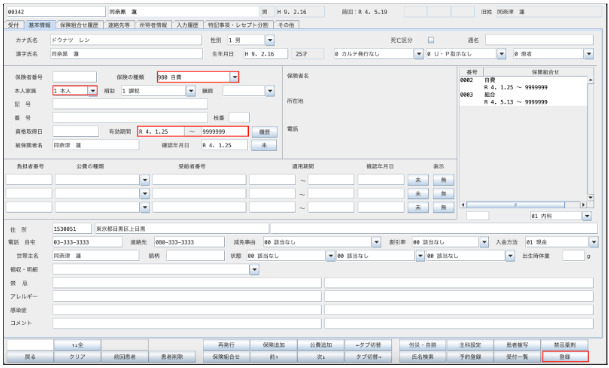609x368 pixels.
Task: Open the 特記事項・レセプト分割 tab
Action: (238, 25)
